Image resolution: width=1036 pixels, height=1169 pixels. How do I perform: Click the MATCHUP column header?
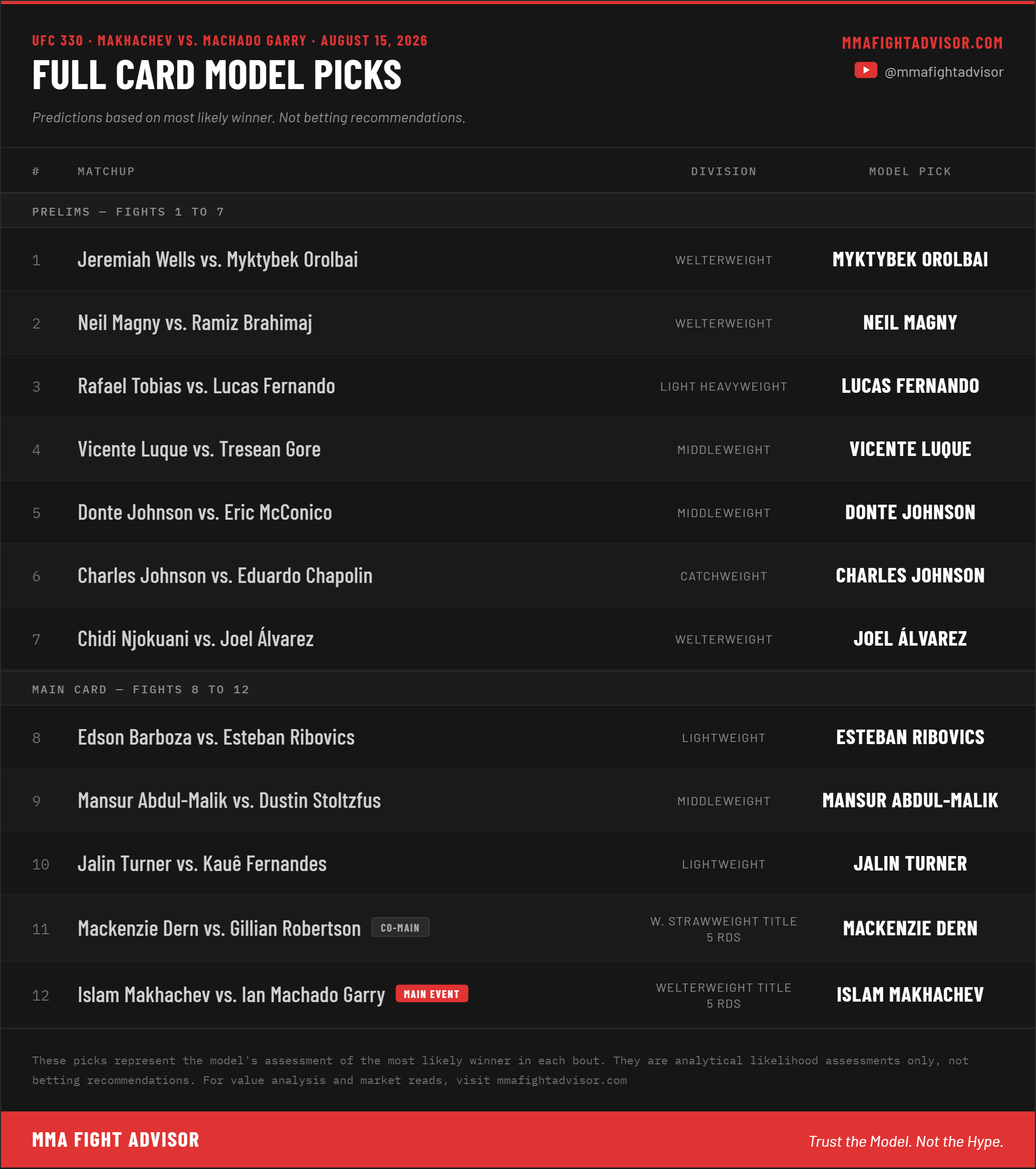click(x=106, y=172)
